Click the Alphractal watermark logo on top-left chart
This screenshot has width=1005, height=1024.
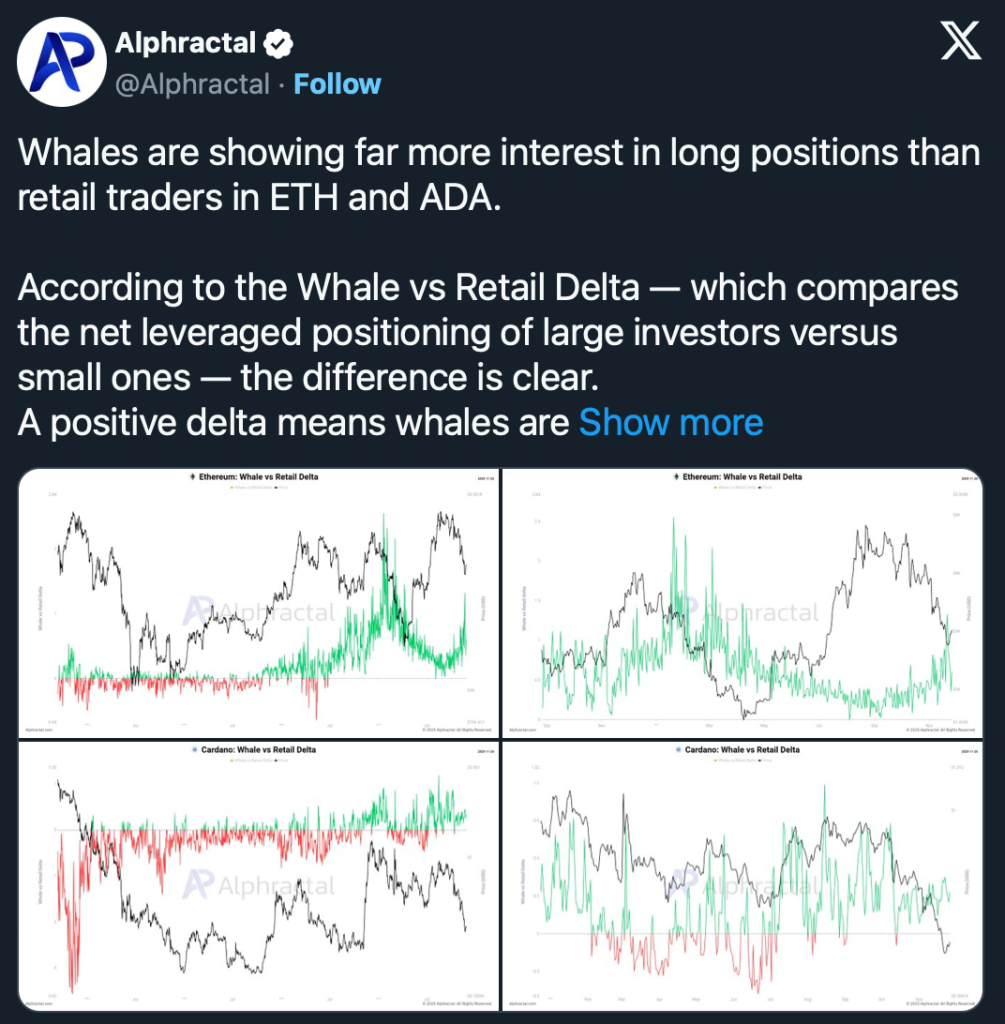(x=198, y=611)
